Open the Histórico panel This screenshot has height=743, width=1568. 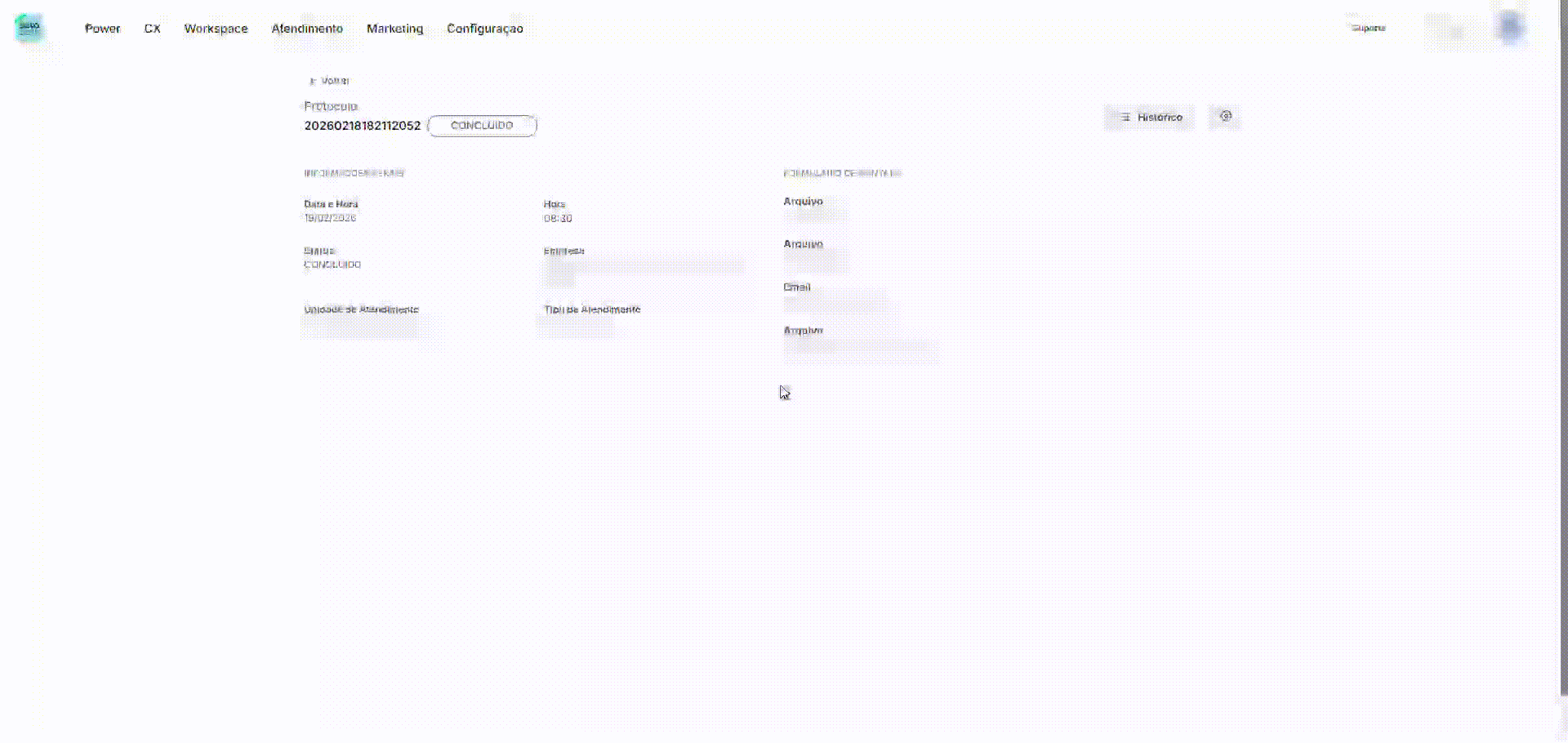(x=1149, y=118)
